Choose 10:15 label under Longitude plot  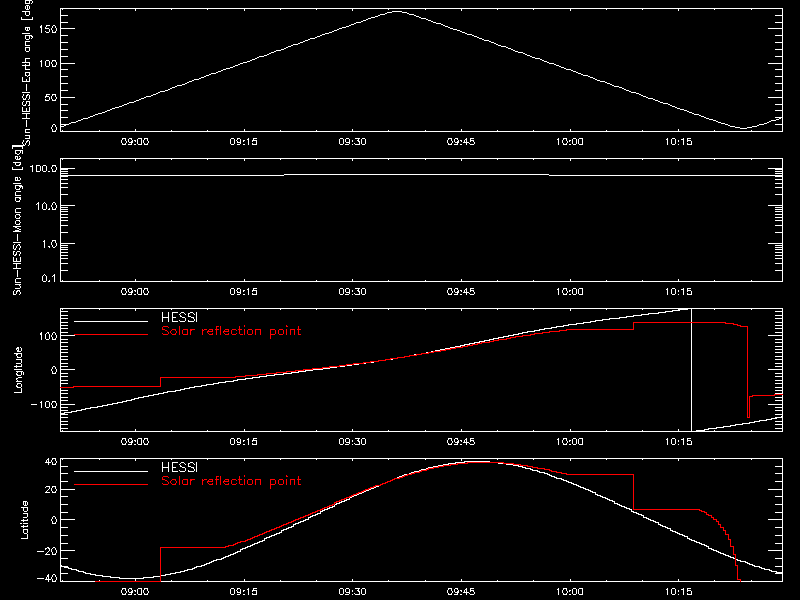[x=679, y=442]
